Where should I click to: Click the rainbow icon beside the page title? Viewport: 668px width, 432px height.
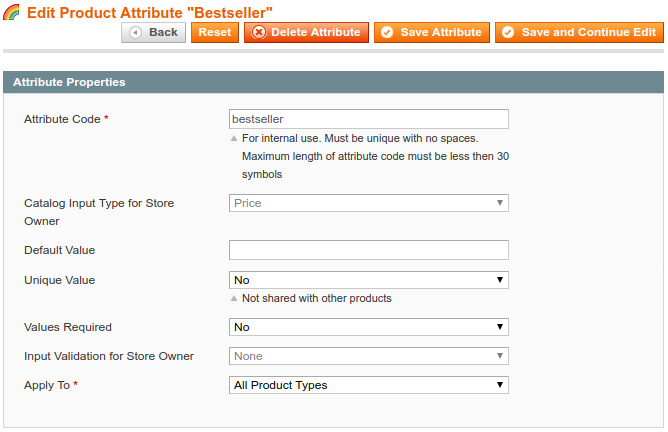12,11
